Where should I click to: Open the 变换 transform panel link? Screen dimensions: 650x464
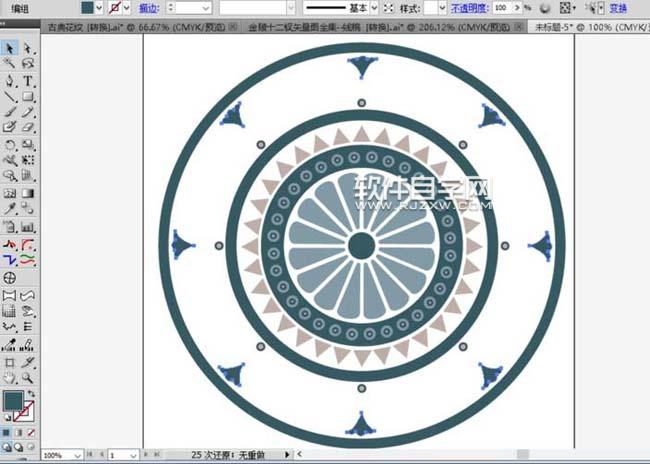pyautogui.click(x=618, y=8)
